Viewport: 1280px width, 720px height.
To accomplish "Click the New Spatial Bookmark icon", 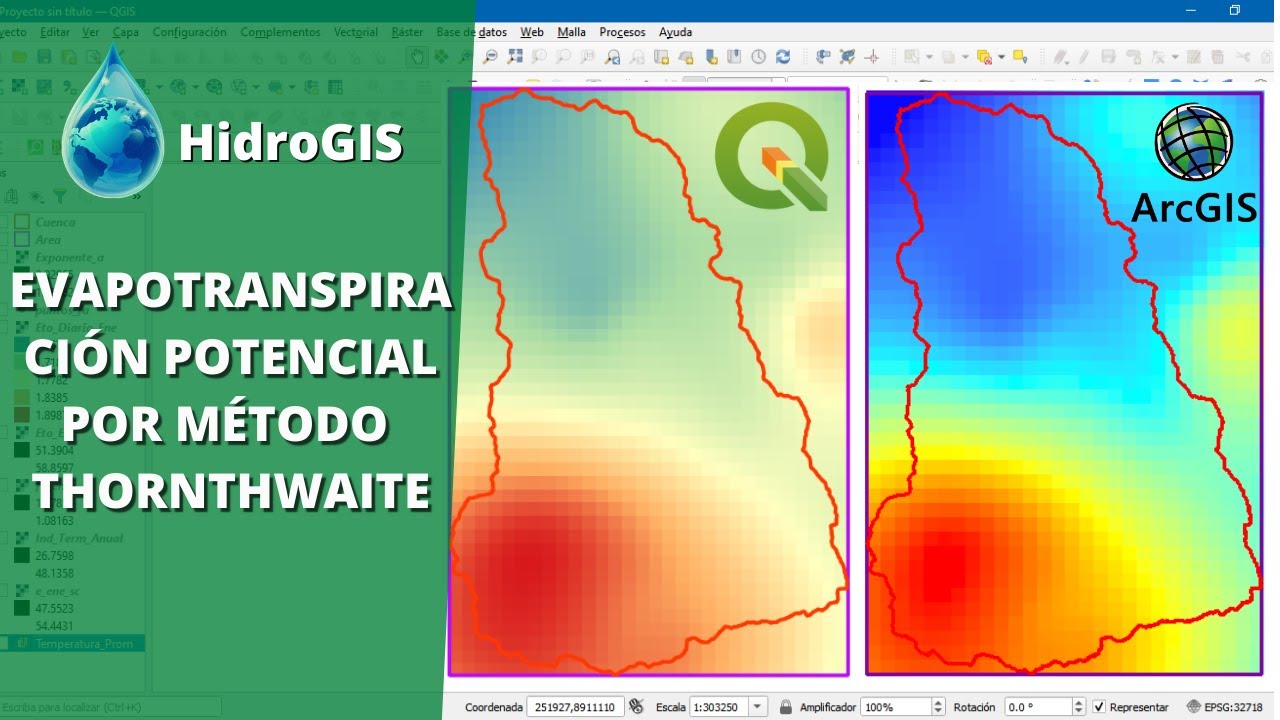I will [x=711, y=57].
